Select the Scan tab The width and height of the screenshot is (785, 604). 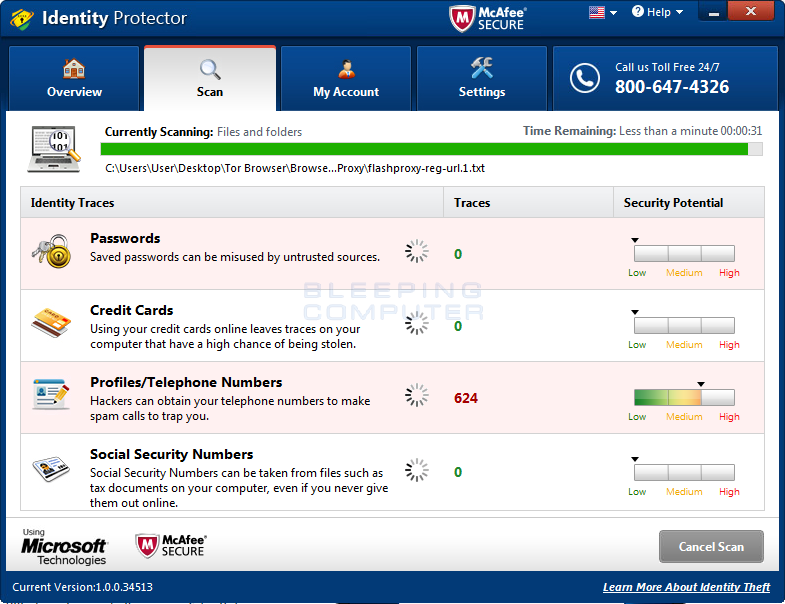pos(210,79)
